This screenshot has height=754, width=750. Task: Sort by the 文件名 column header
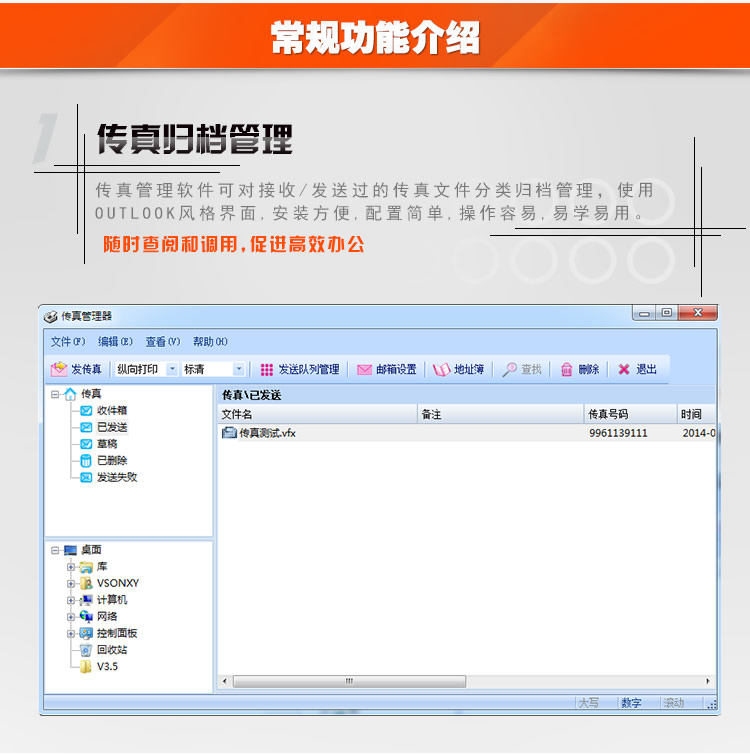[317, 414]
